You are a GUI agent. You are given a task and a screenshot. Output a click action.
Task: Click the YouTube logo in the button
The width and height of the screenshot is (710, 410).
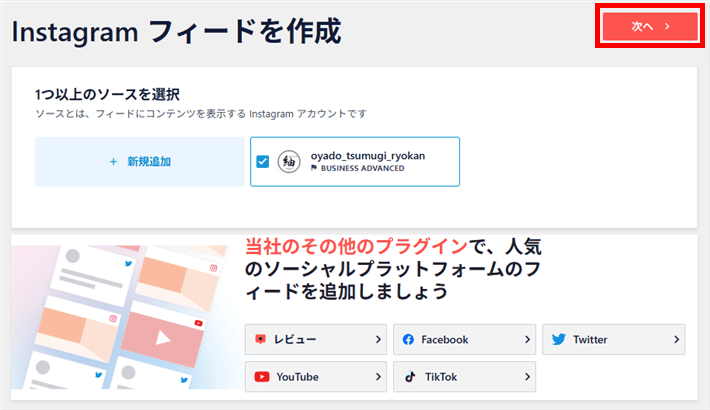tap(262, 376)
